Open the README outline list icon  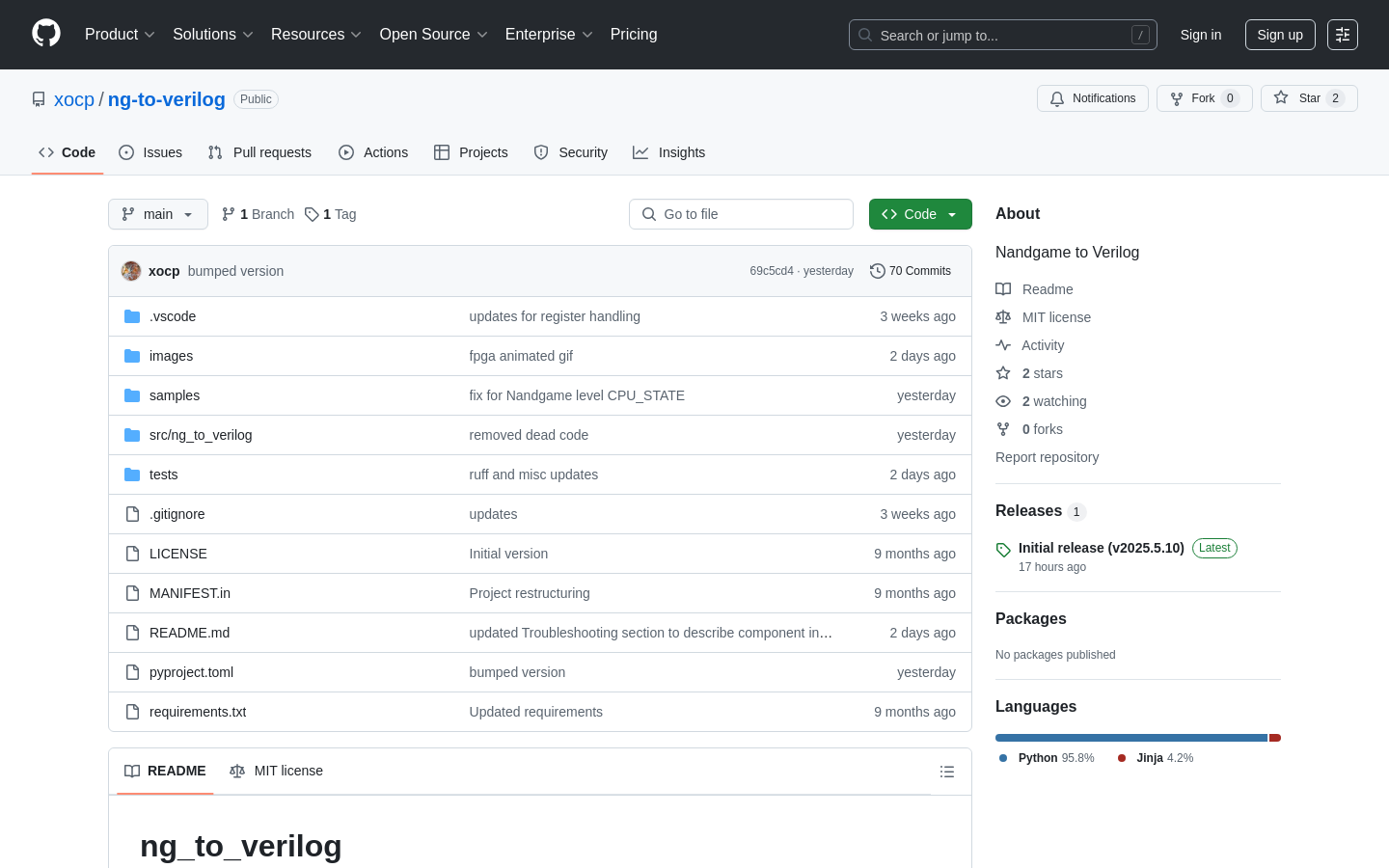[947, 772]
